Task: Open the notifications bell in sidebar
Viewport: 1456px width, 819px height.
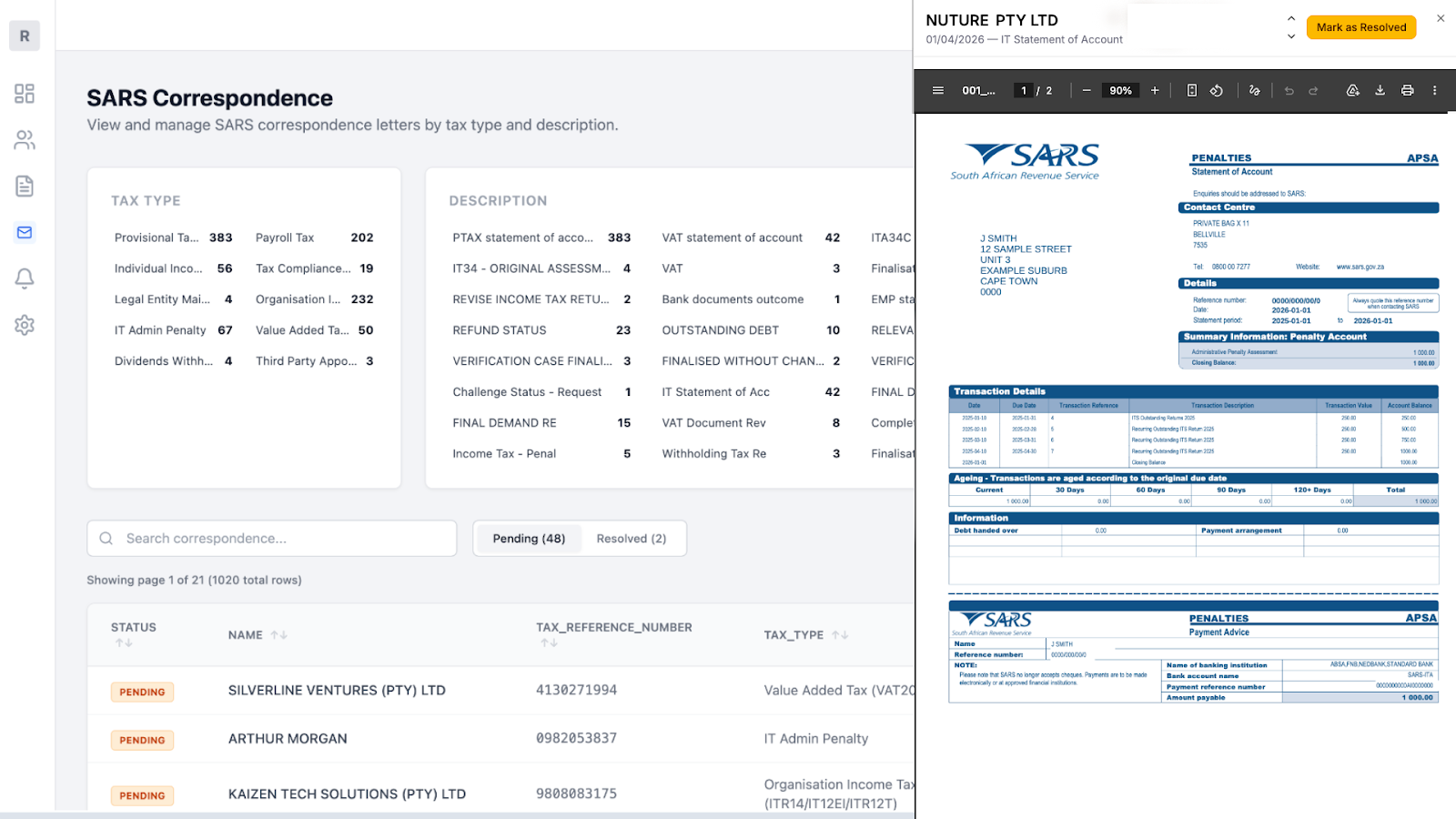Action: tap(25, 278)
